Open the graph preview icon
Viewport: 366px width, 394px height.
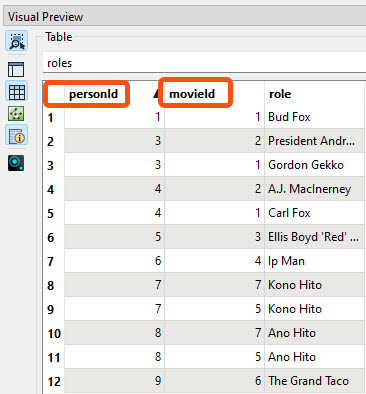pyautogui.click(x=16, y=114)
